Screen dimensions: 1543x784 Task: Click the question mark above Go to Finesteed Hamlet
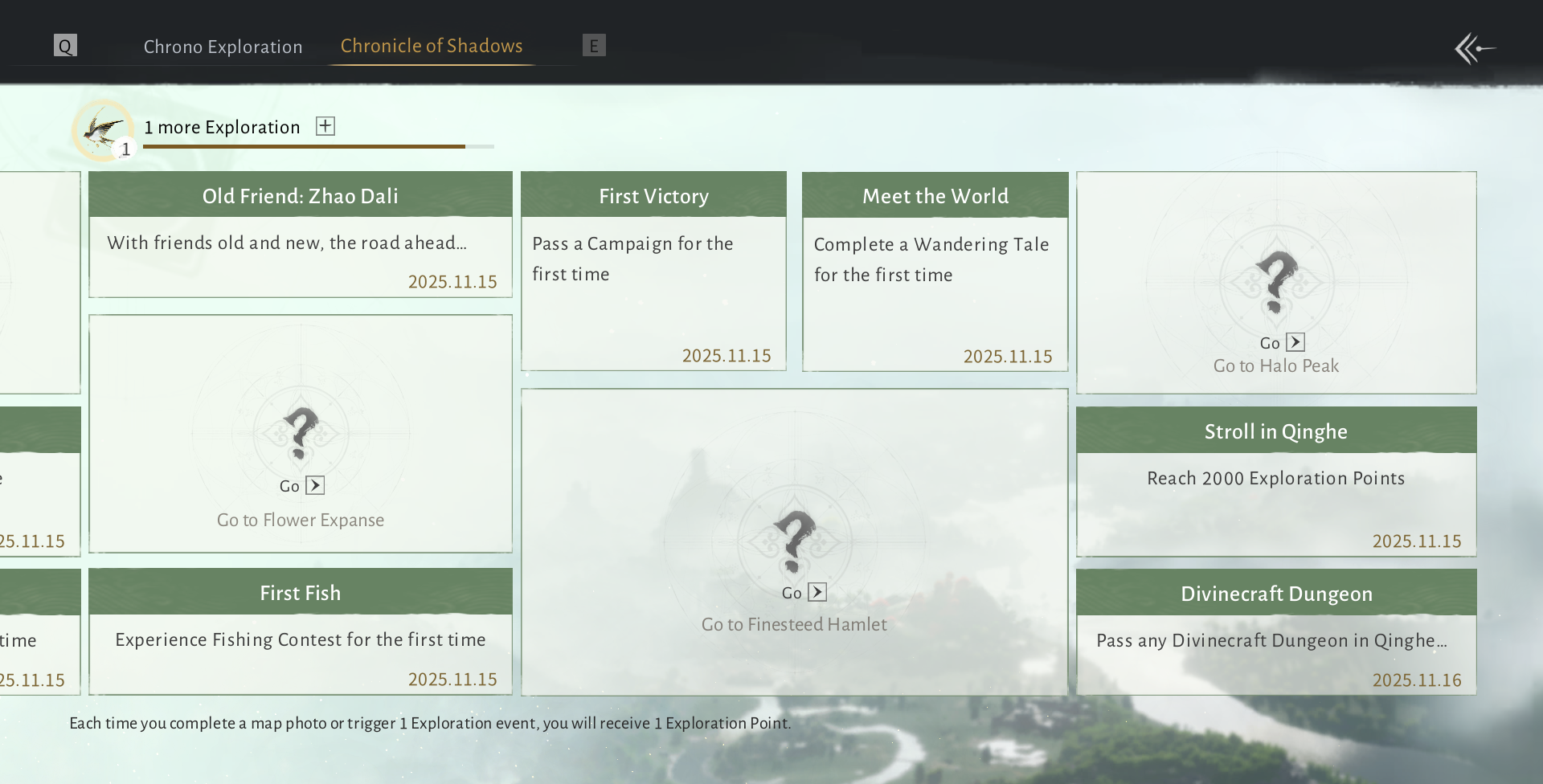coord(794,541)
